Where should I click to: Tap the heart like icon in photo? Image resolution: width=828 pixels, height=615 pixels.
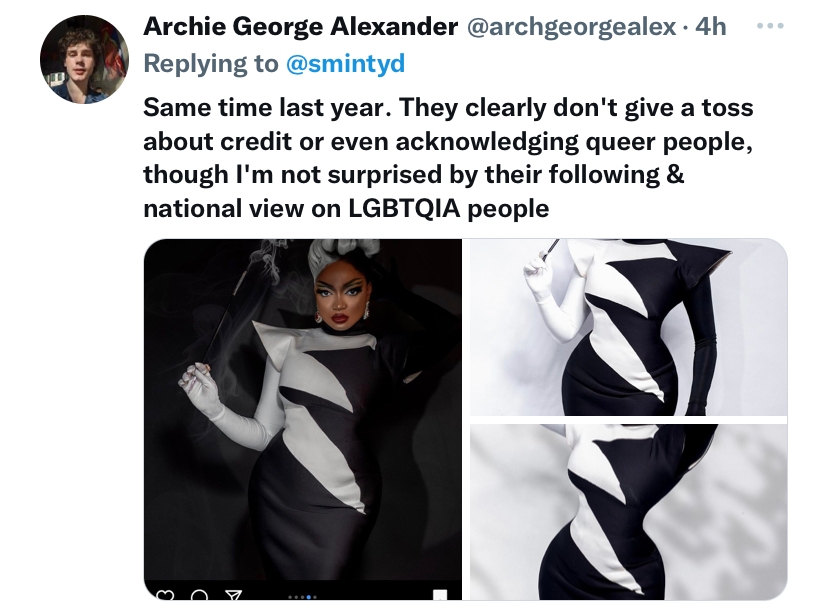pos(165,595)
